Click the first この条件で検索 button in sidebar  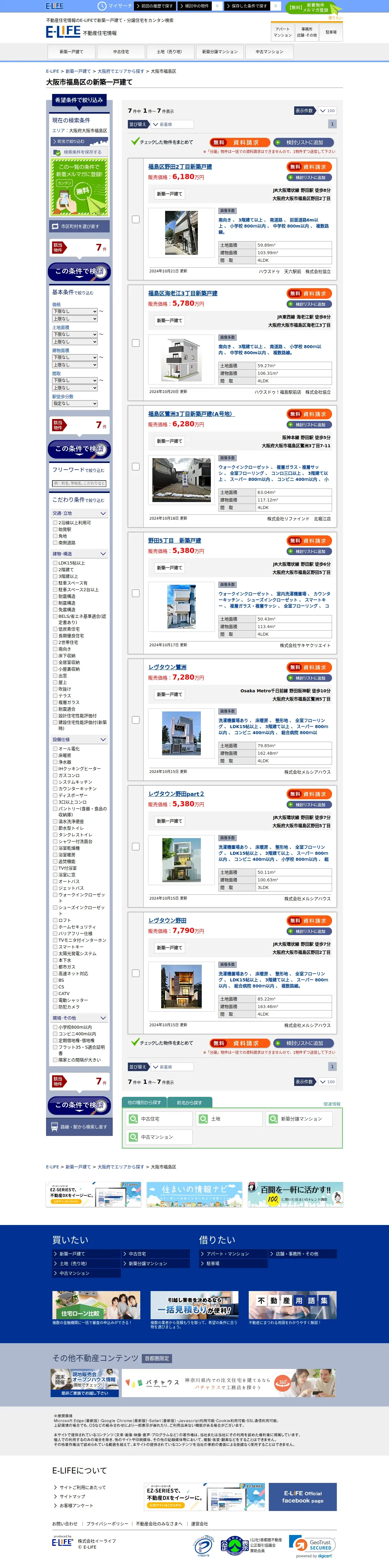pos(79,271)
